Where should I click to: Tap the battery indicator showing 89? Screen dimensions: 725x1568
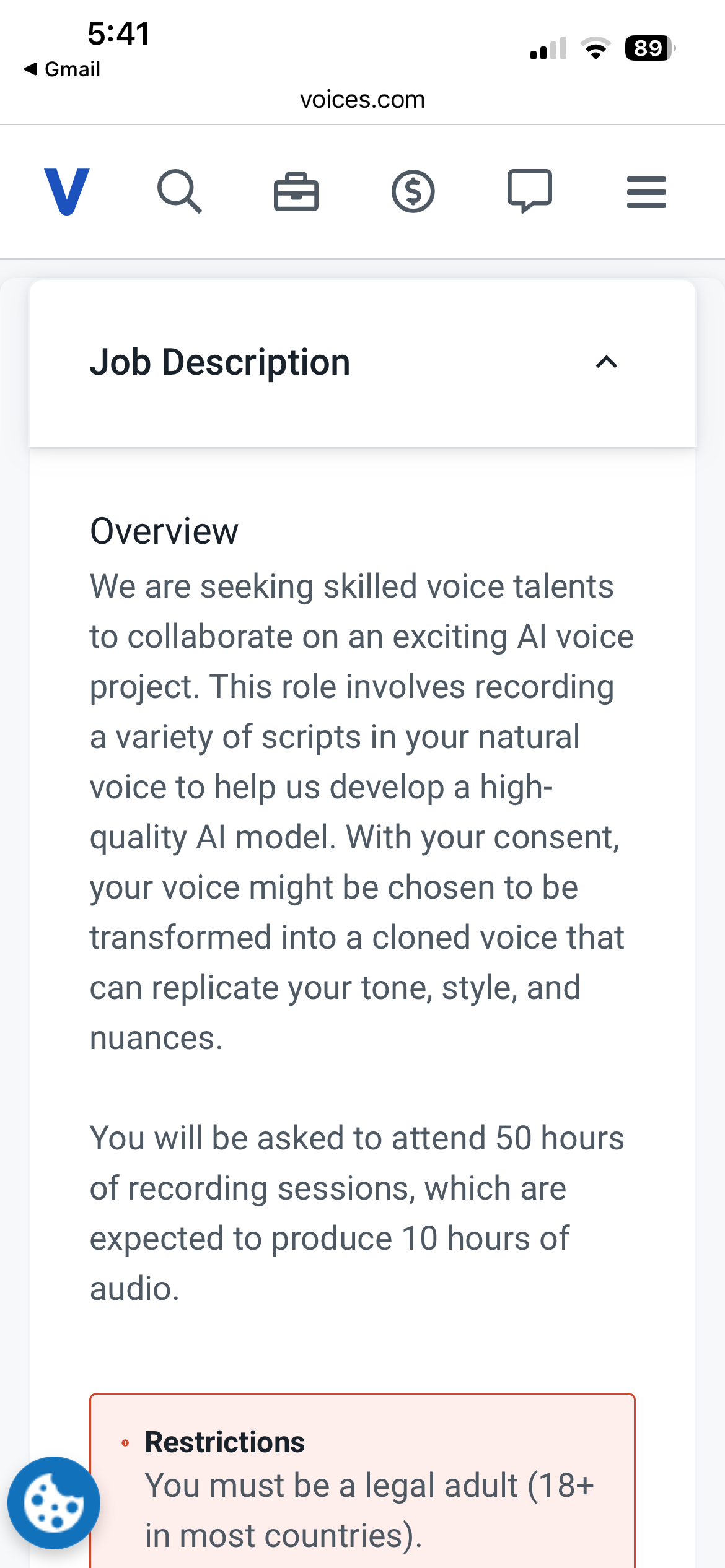pos(650,48)
